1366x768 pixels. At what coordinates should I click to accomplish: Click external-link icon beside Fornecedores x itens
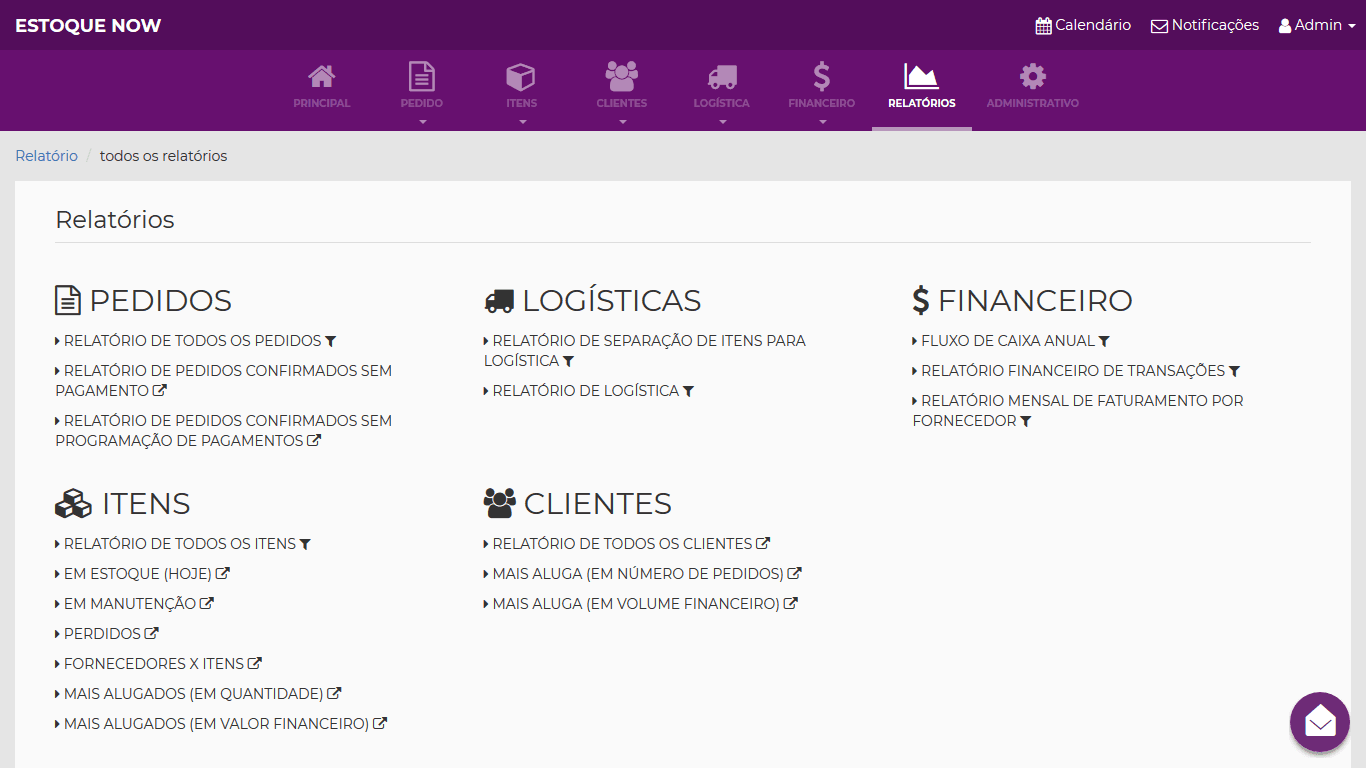pos(255,663)
